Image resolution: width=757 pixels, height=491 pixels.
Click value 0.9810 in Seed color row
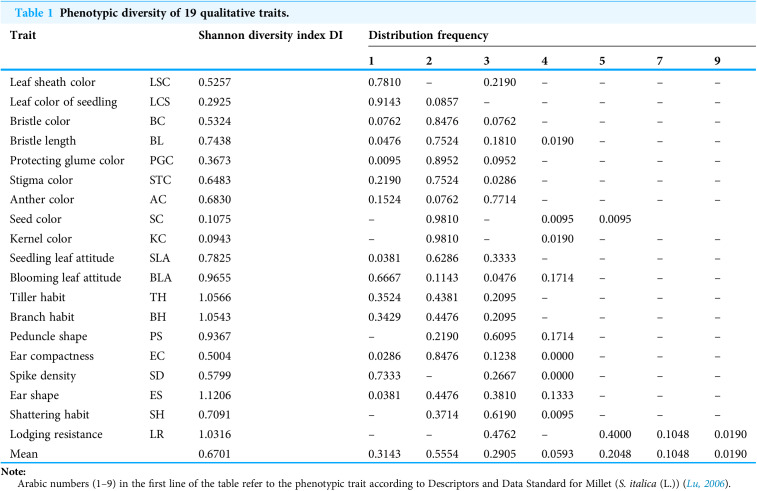(442, 219)
